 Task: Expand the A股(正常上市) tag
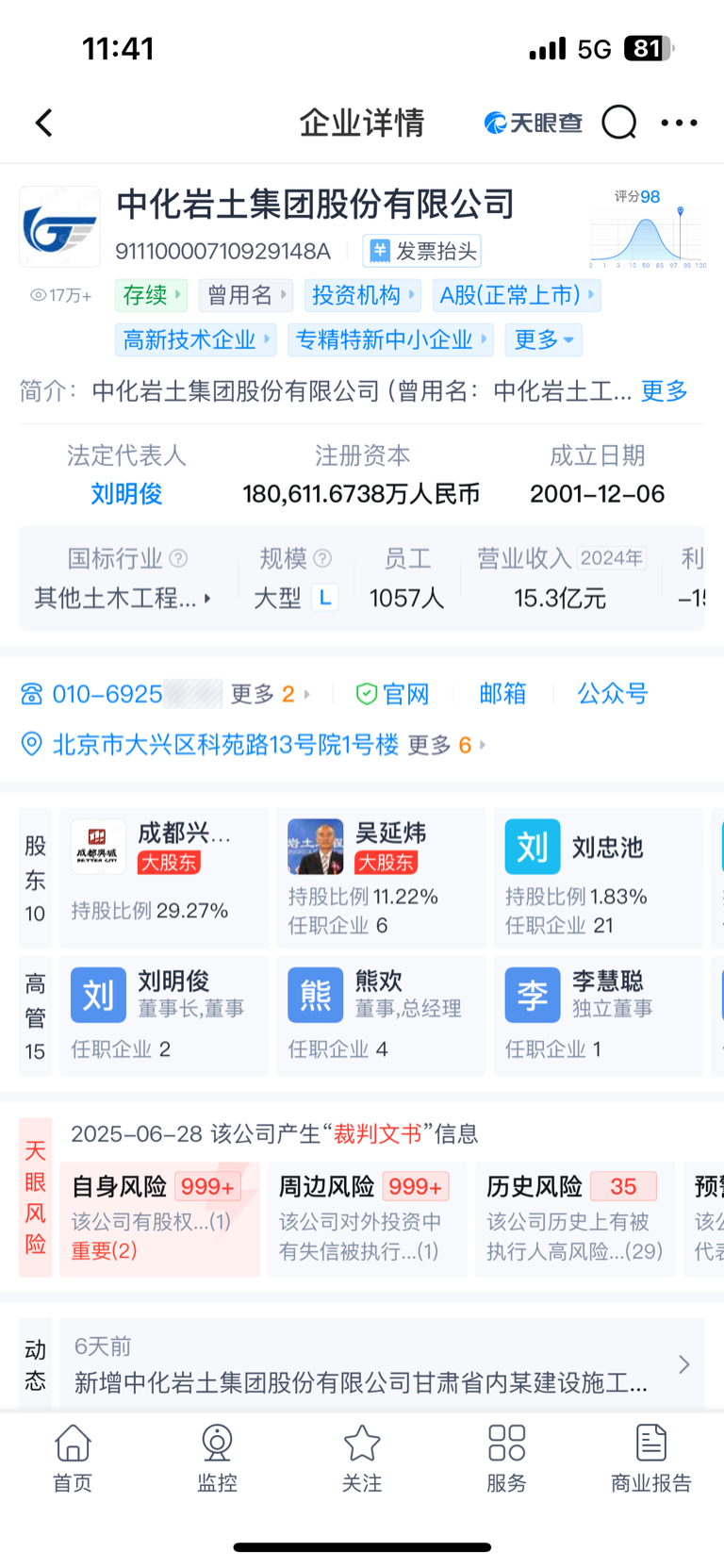tap(517, 295)
